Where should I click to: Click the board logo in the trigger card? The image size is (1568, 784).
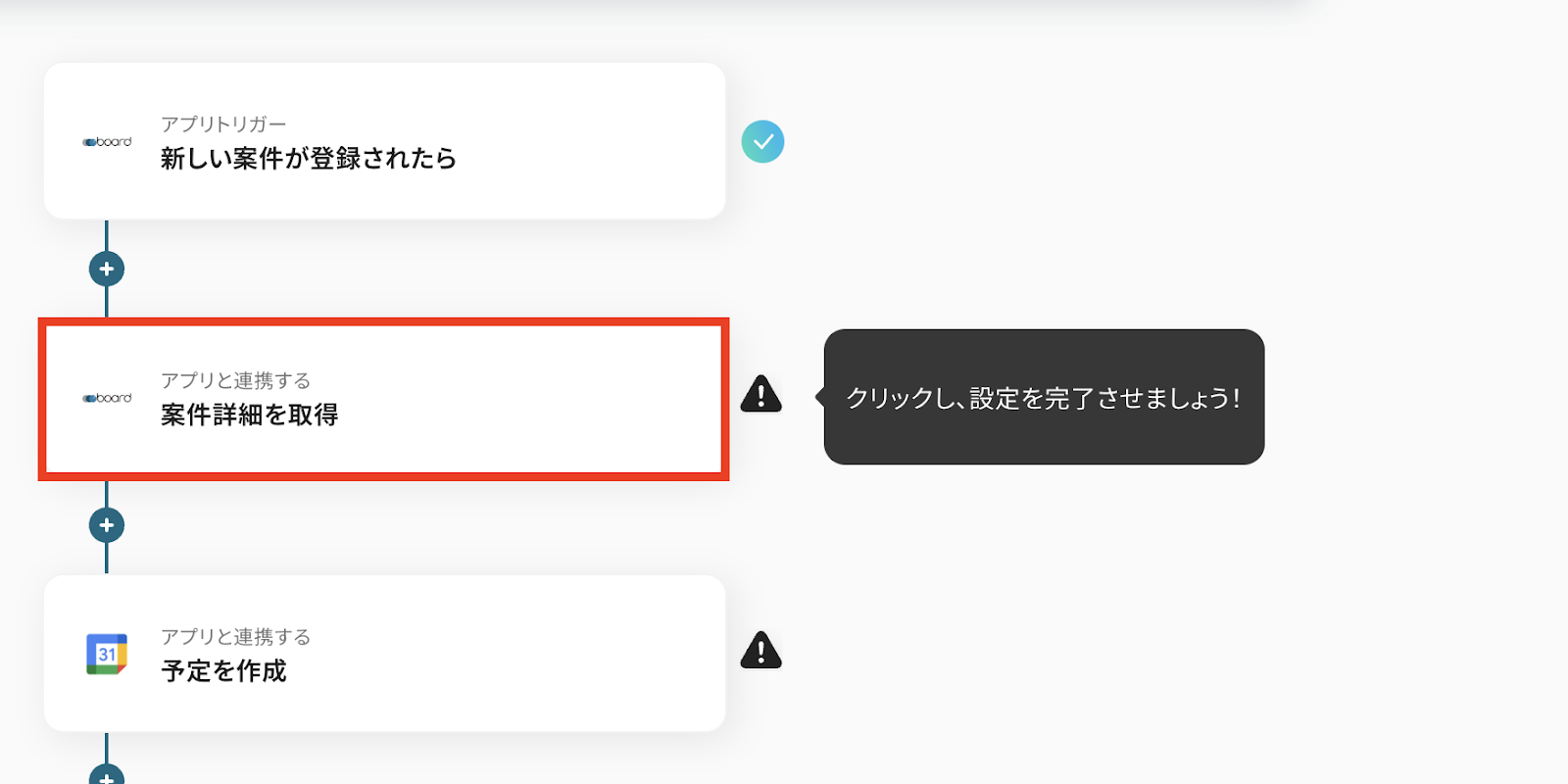click(x=107, y=142)
